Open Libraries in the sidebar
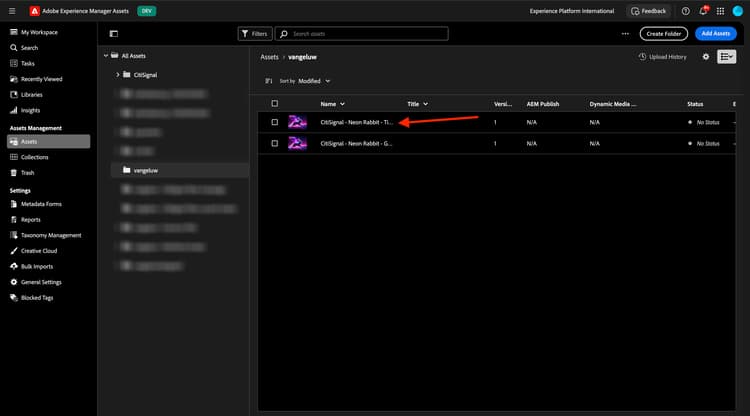 tap(32, 95)
